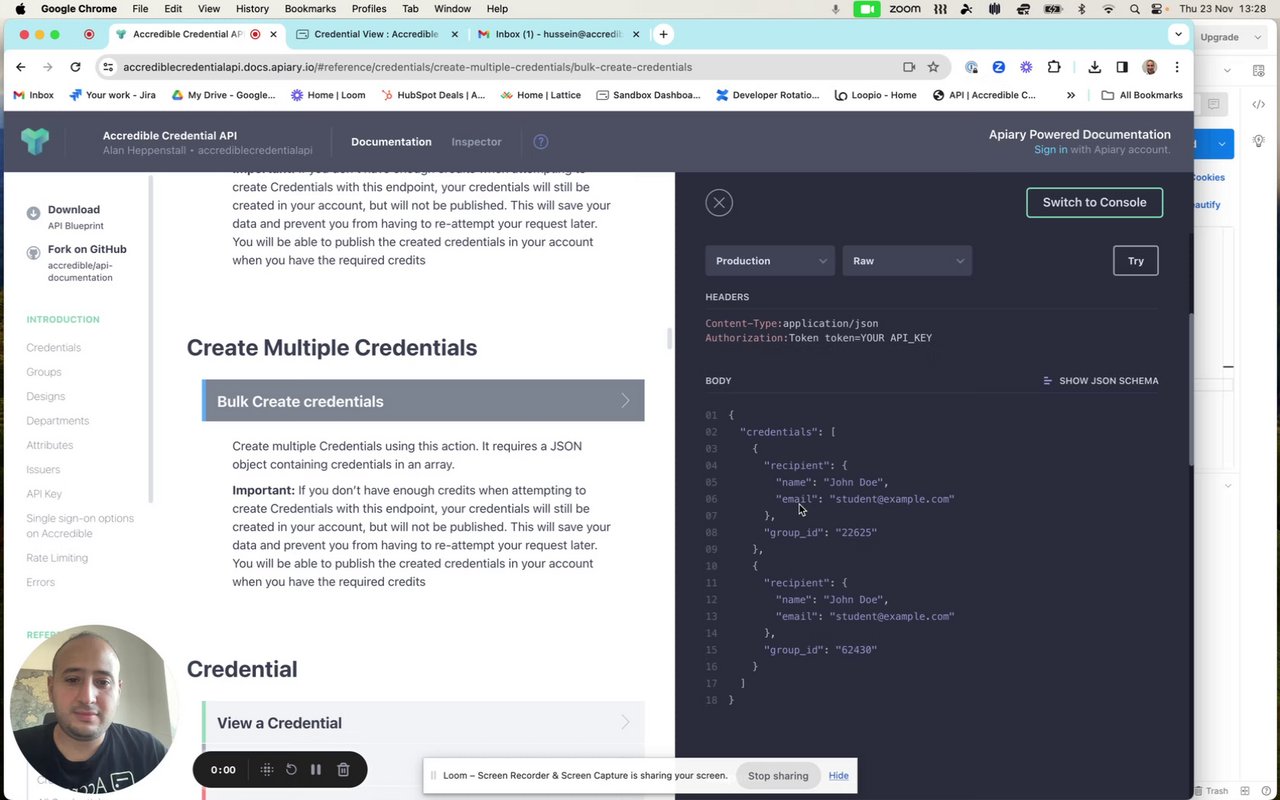Open the blue button's dropdown arrow in background window
1280x800 pixels.
point(1222,144)
